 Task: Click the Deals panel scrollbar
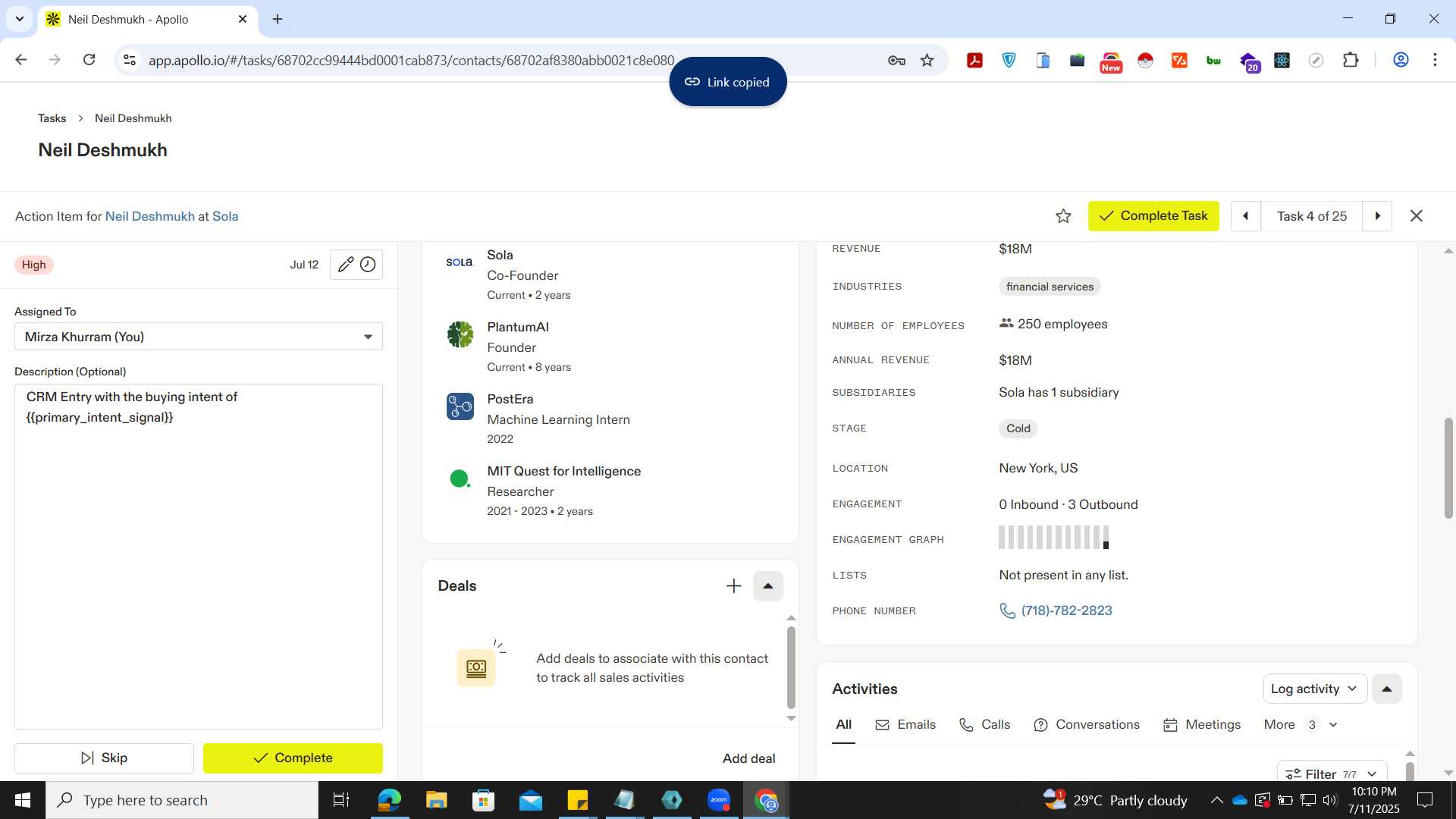coord(791,667)
